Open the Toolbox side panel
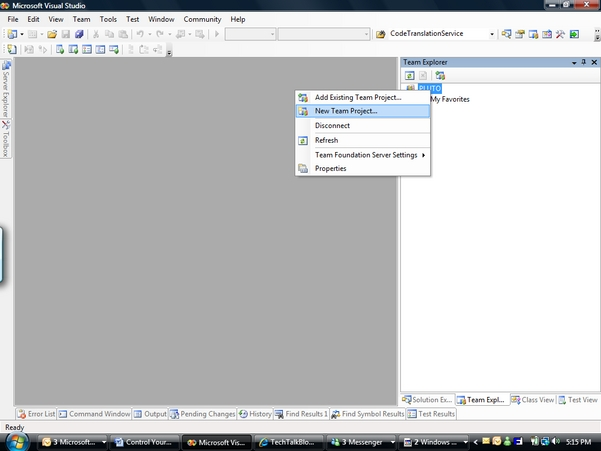Image resolution: width=601 pixels, height=451 pixels. tap(5, 139)
